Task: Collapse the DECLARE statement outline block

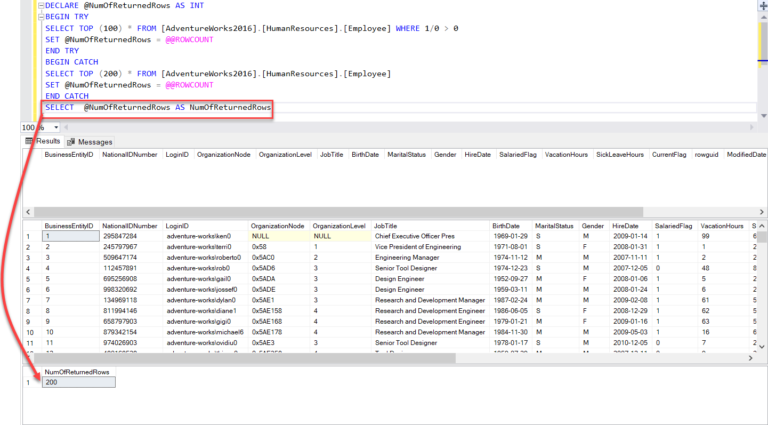Action: pos(41,6)
